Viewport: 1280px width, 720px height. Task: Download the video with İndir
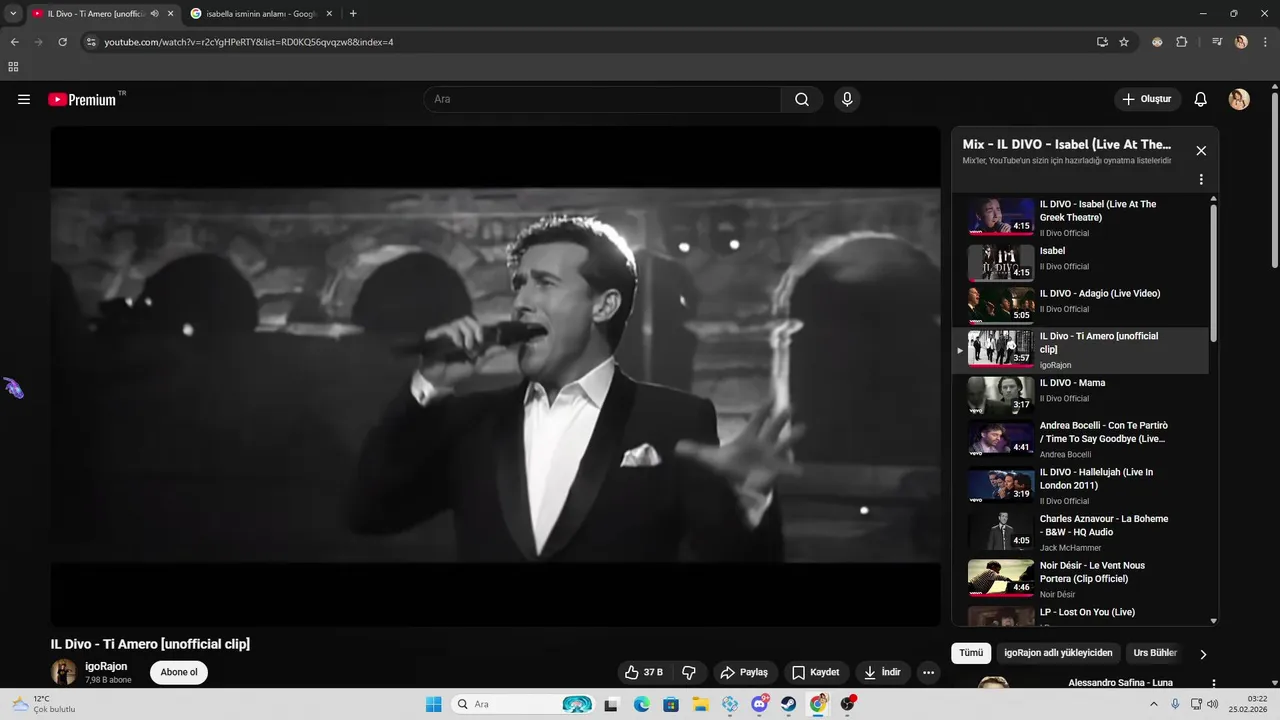point(883,672)
